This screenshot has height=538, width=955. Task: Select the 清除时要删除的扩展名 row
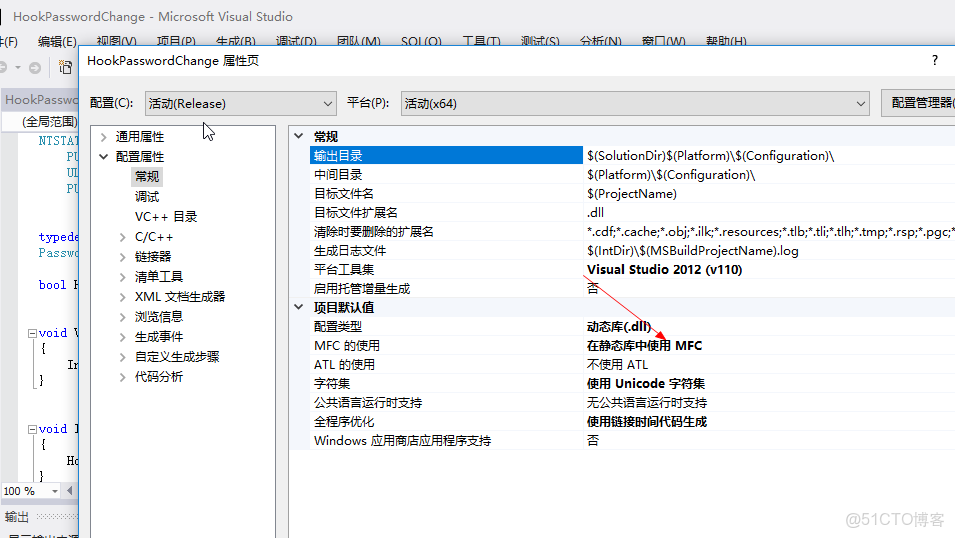pyautogui.click(x=632, y=232)
